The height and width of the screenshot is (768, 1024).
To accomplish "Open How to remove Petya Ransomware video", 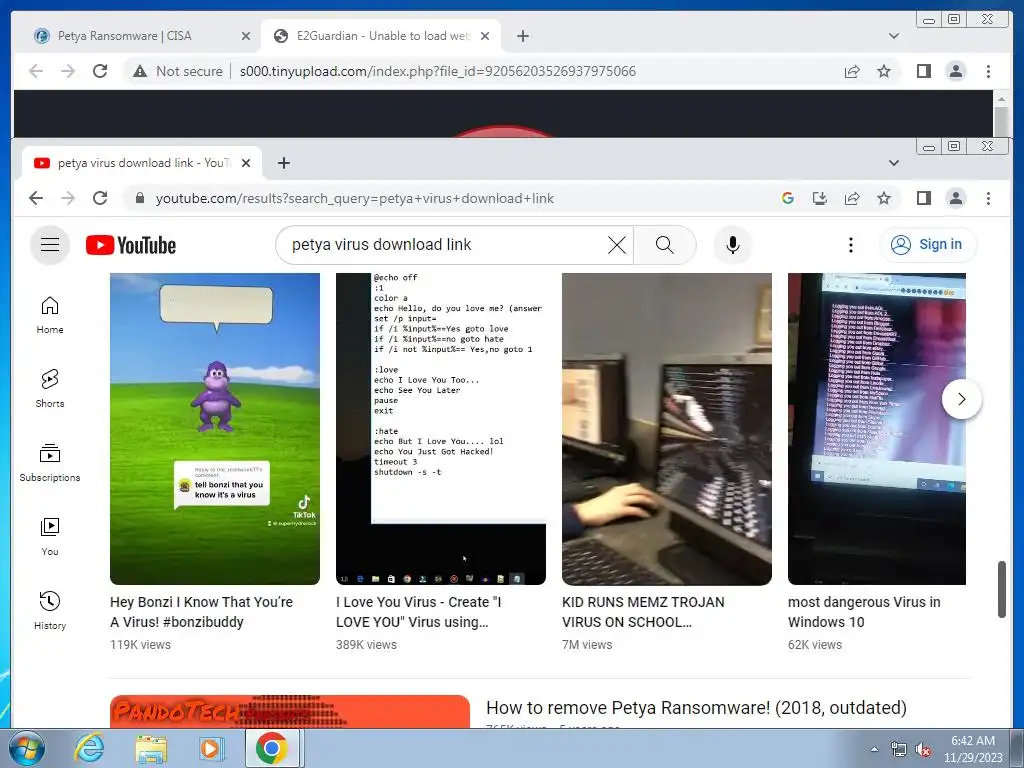I will pos(696,708).
